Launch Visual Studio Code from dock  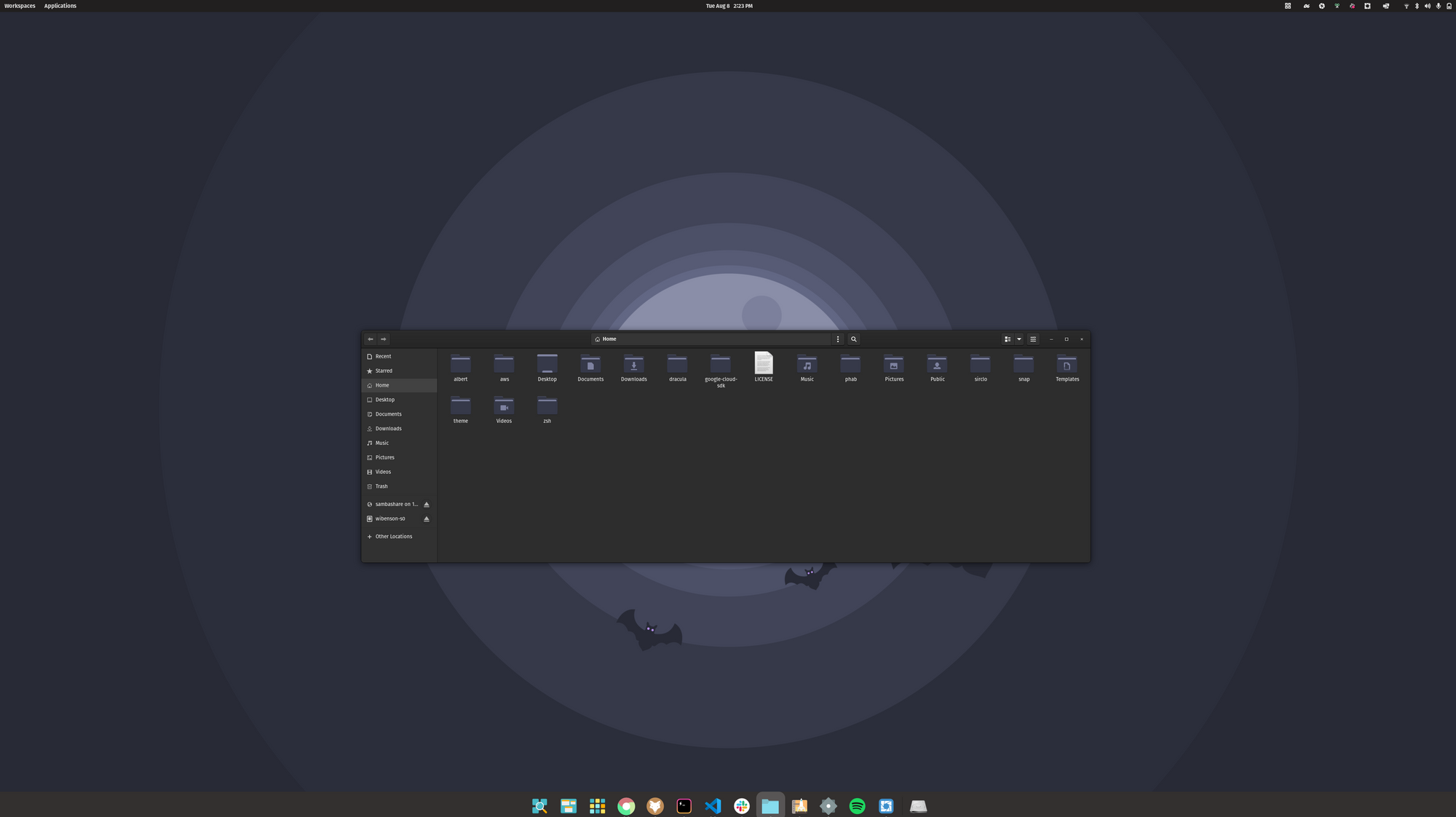[713, 806]
